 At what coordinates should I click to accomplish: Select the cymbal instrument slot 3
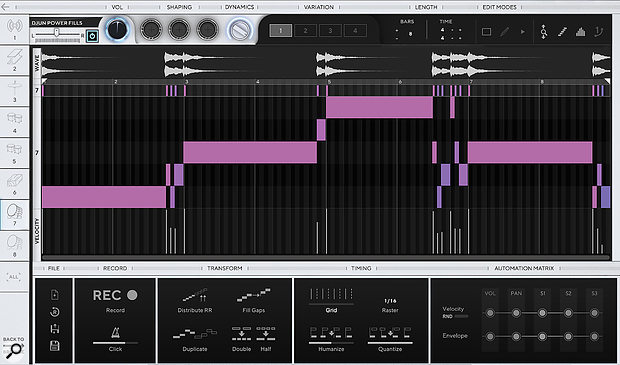pos(15,91)
